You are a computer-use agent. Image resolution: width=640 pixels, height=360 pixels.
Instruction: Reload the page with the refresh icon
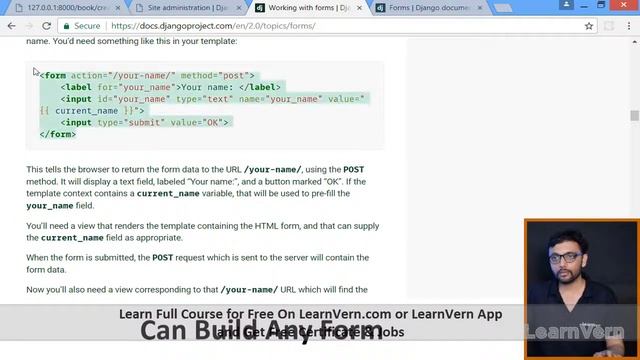tap(47, 26)
